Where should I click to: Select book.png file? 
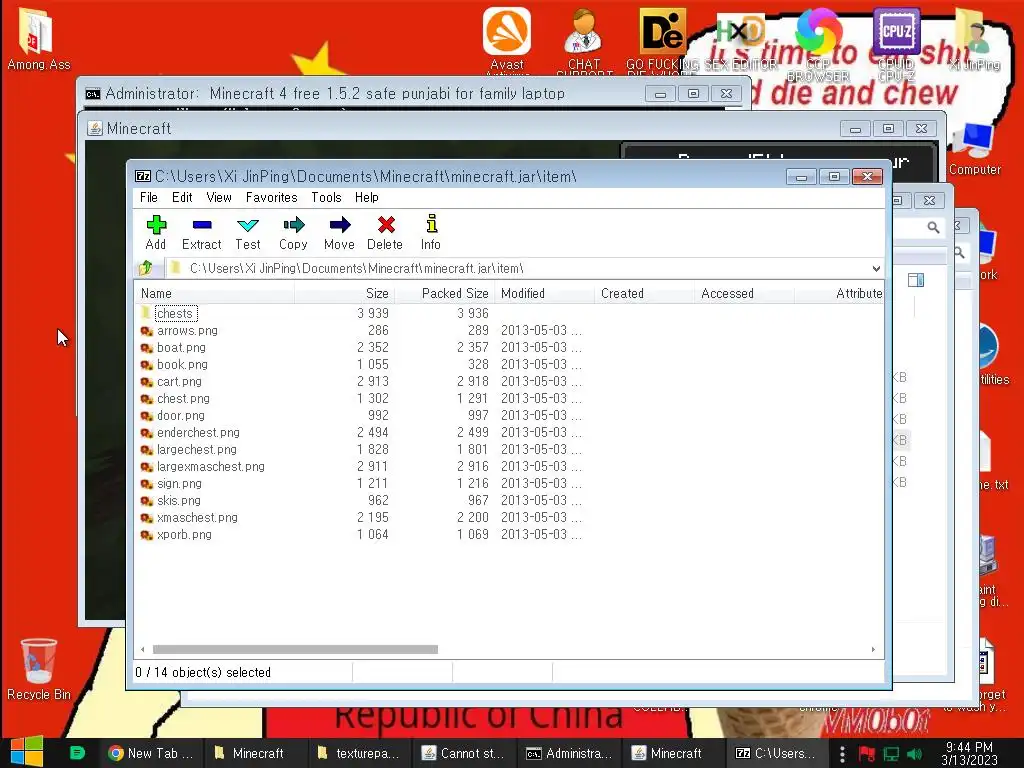182,364
